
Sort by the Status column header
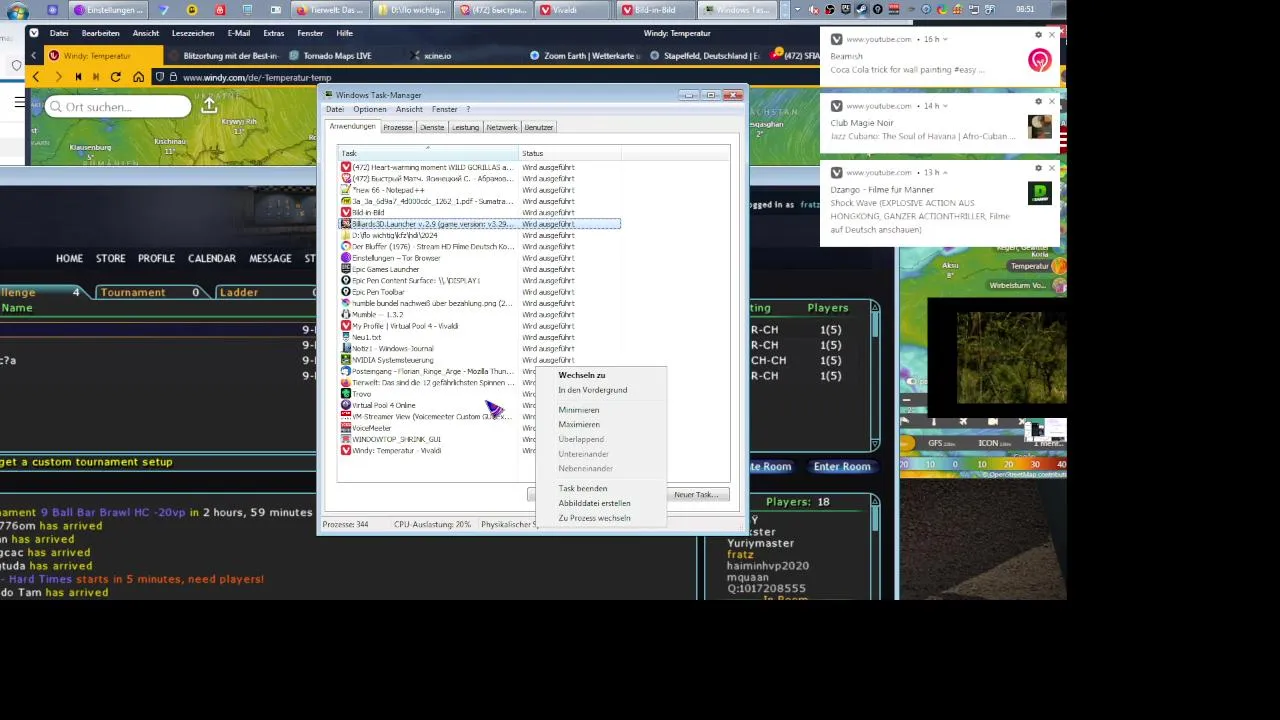(569, 153)
